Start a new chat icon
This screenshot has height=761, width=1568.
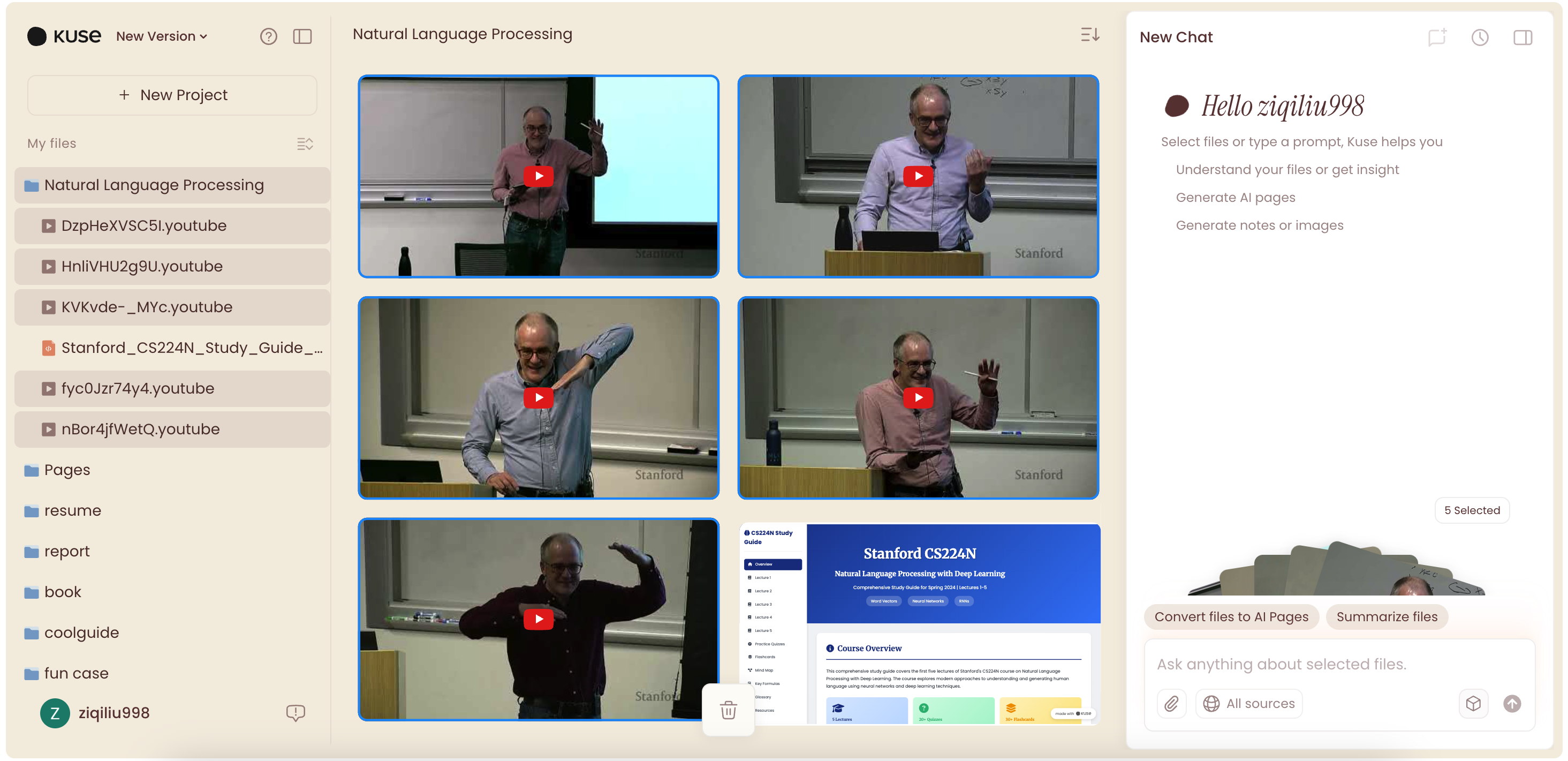point(1437,37)
